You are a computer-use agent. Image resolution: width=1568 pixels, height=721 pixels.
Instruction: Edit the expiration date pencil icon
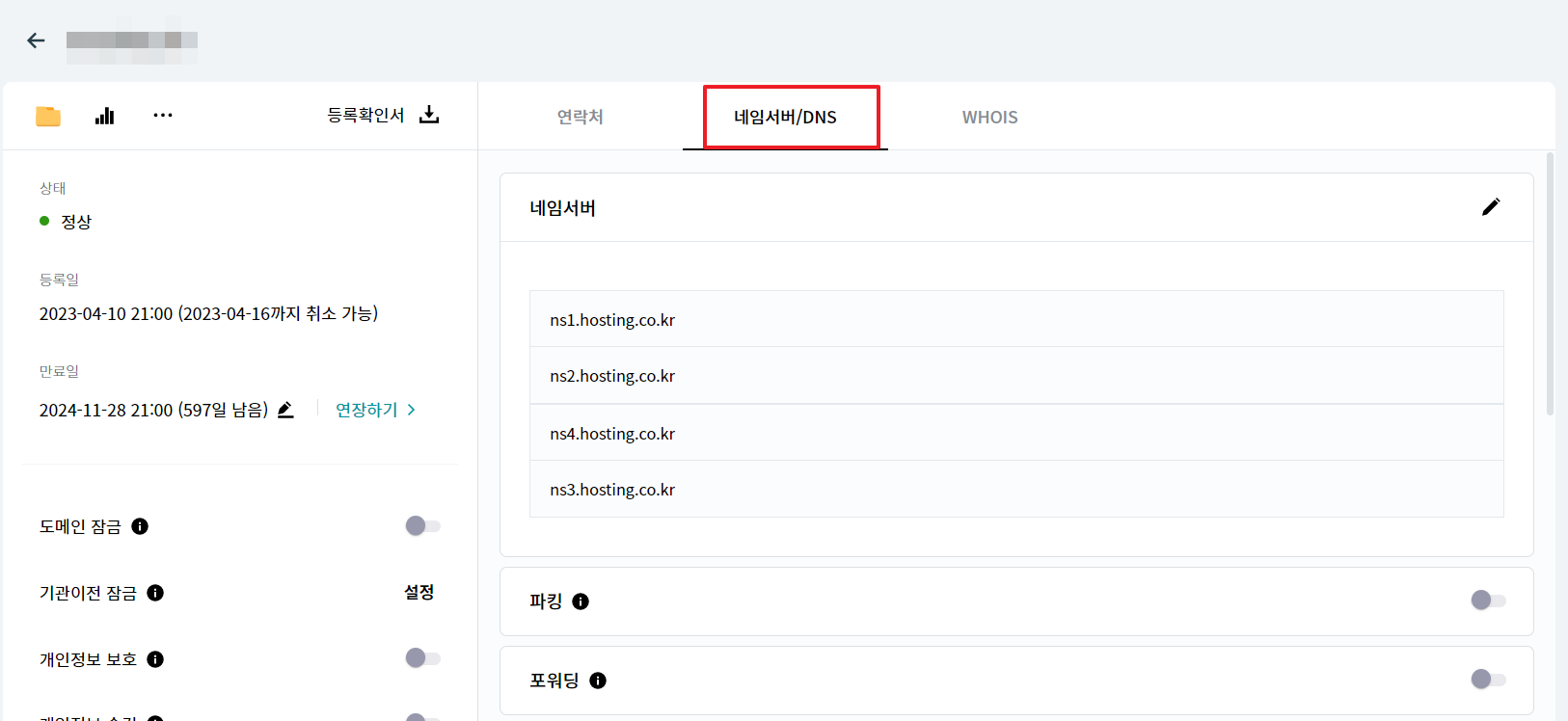tap(285, 410)
